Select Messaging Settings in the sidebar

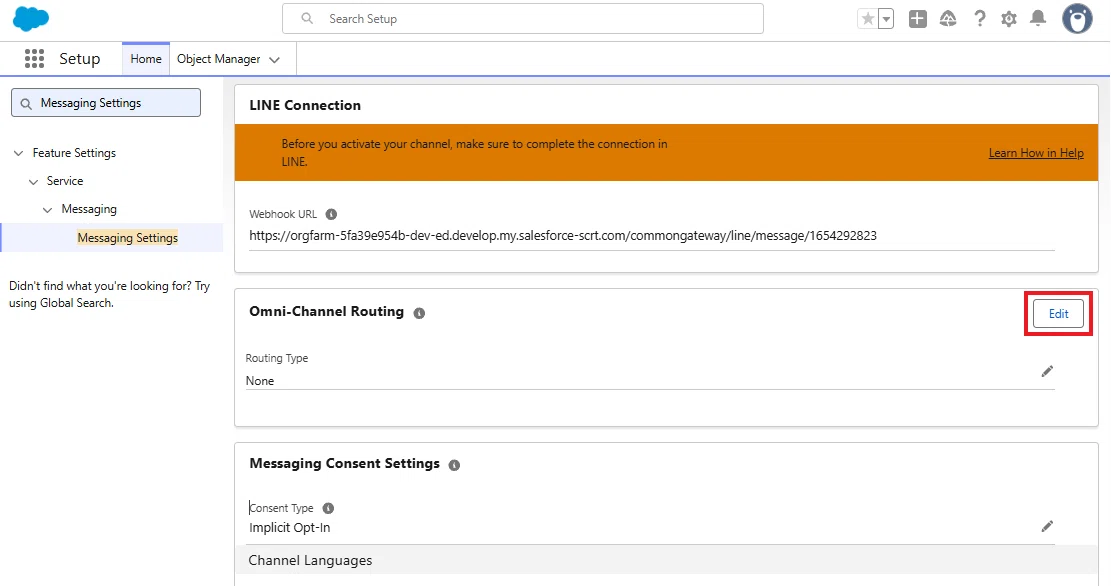point(128,237)
